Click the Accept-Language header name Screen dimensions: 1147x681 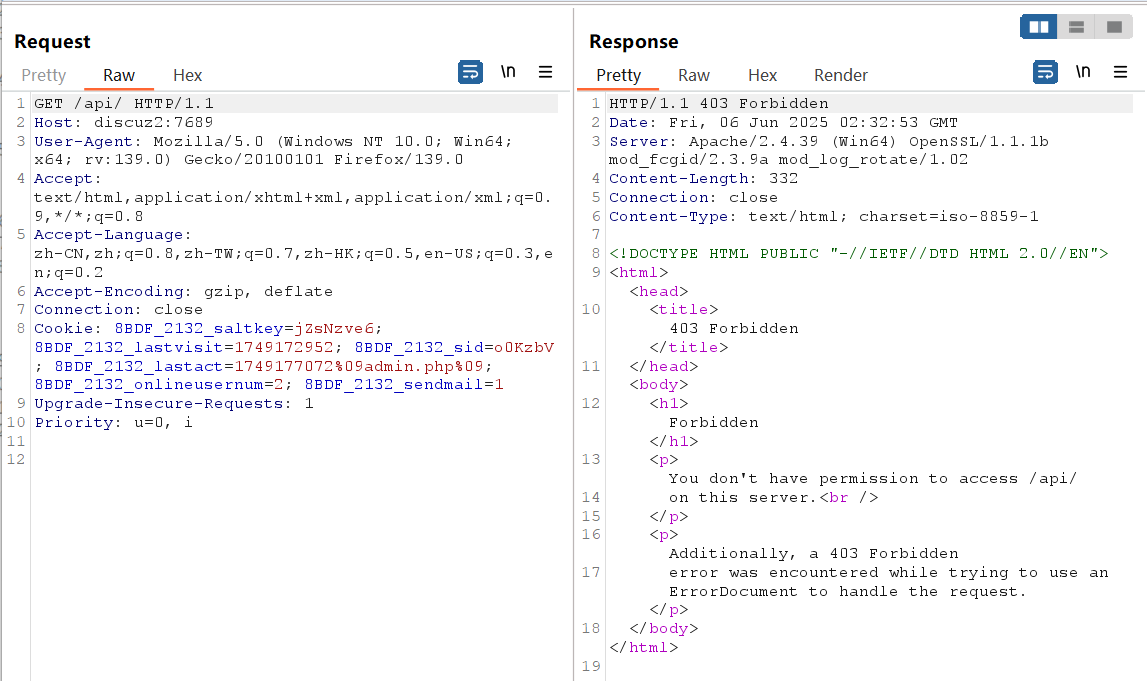[108, 235]
